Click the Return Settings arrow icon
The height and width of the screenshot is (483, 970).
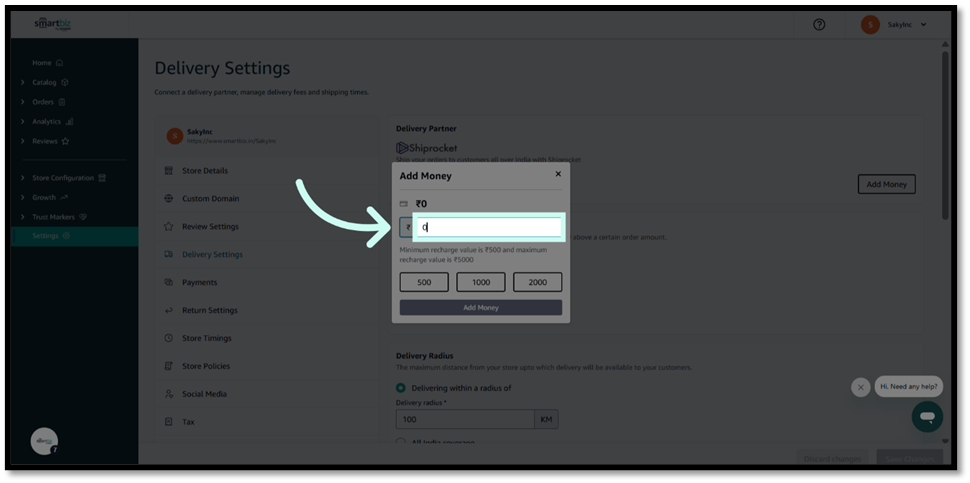pos(169,310)
